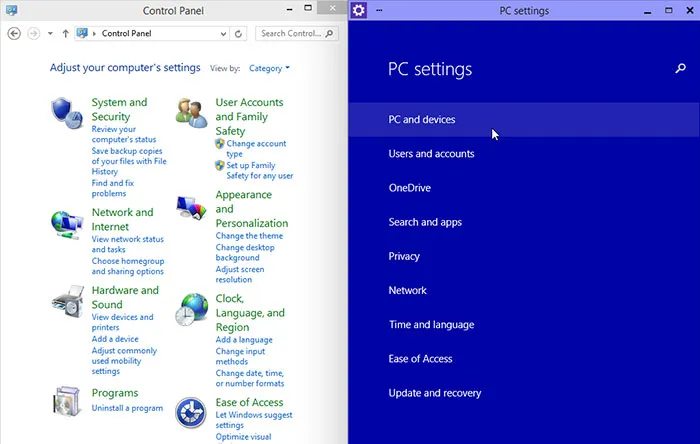Click the System and Security shield icon
700x444 pixels.
tap(66, 110)
